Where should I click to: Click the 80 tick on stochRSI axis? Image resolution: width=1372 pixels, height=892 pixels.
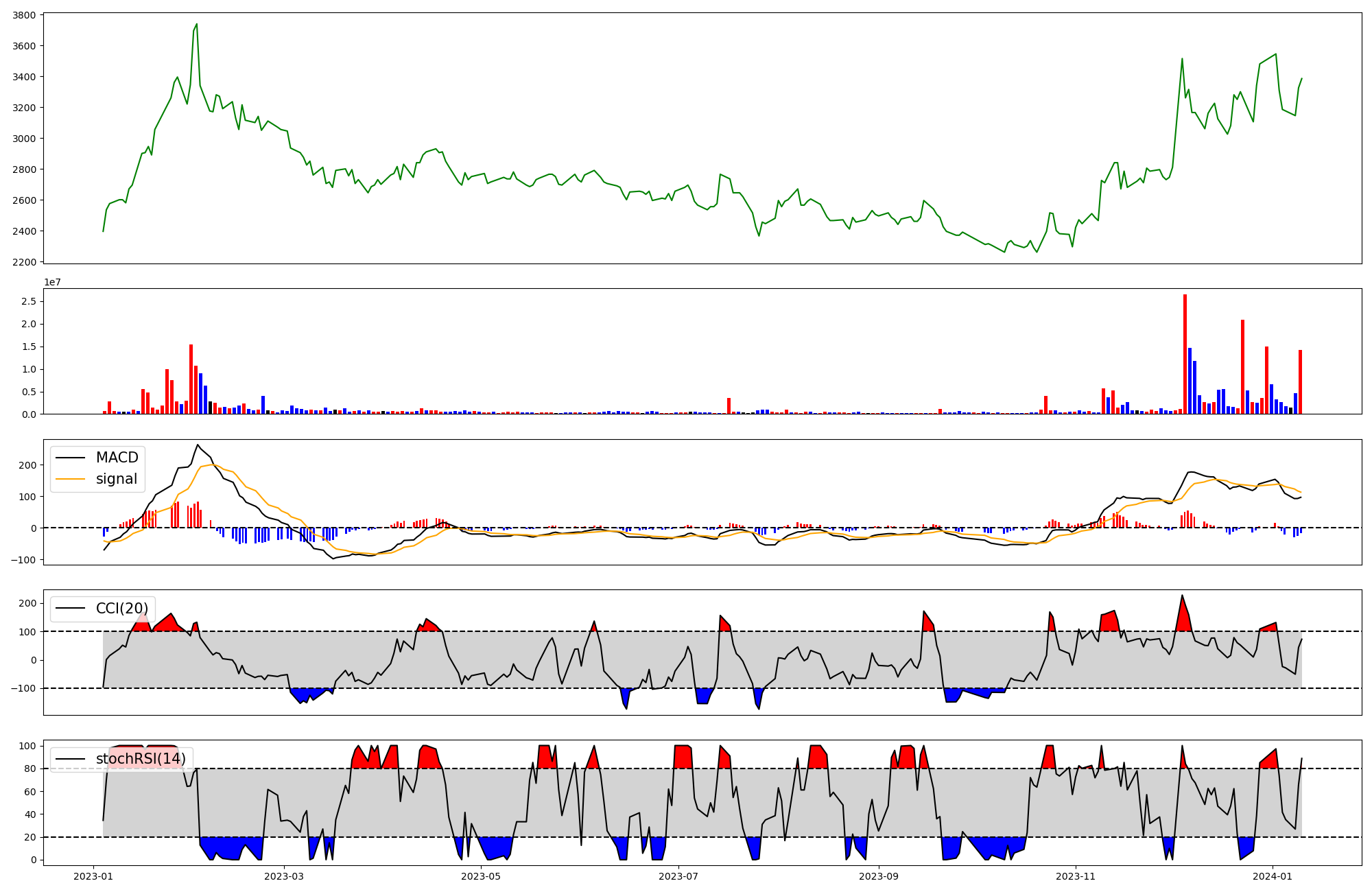pyautogui.click(x=32, y=768)
